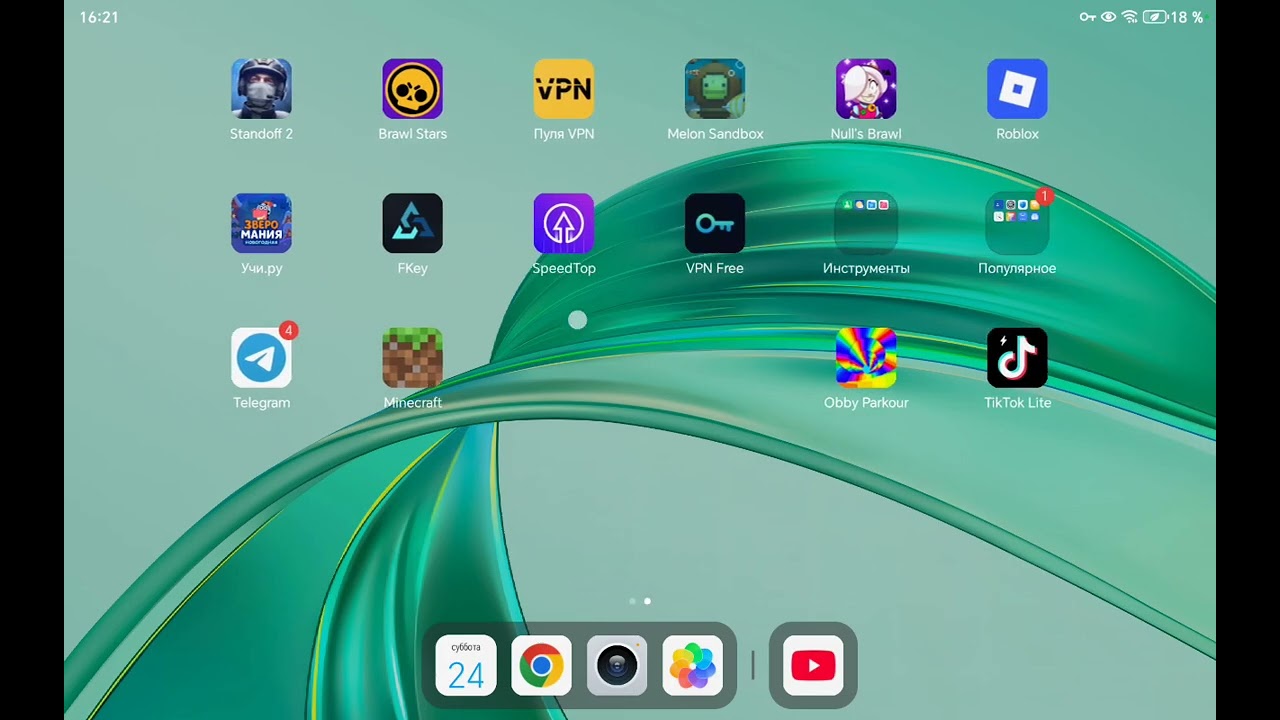Tap the "Obby Parkour" label
The width and height of the screenshot is (1280, 720).
pyautogui.click(x=866, y=403)
